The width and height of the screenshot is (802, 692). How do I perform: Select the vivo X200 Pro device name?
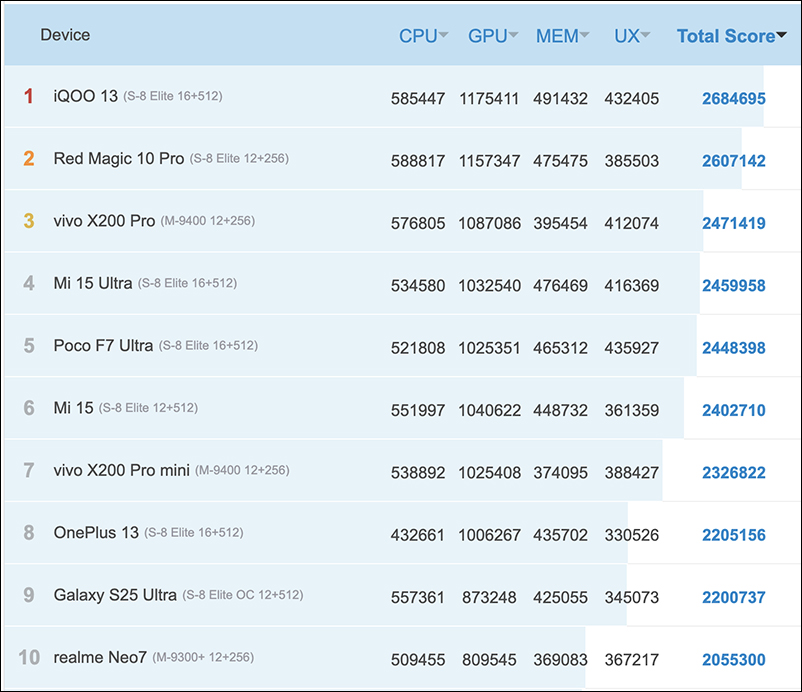pyautogui.click(x=104, y=221)
